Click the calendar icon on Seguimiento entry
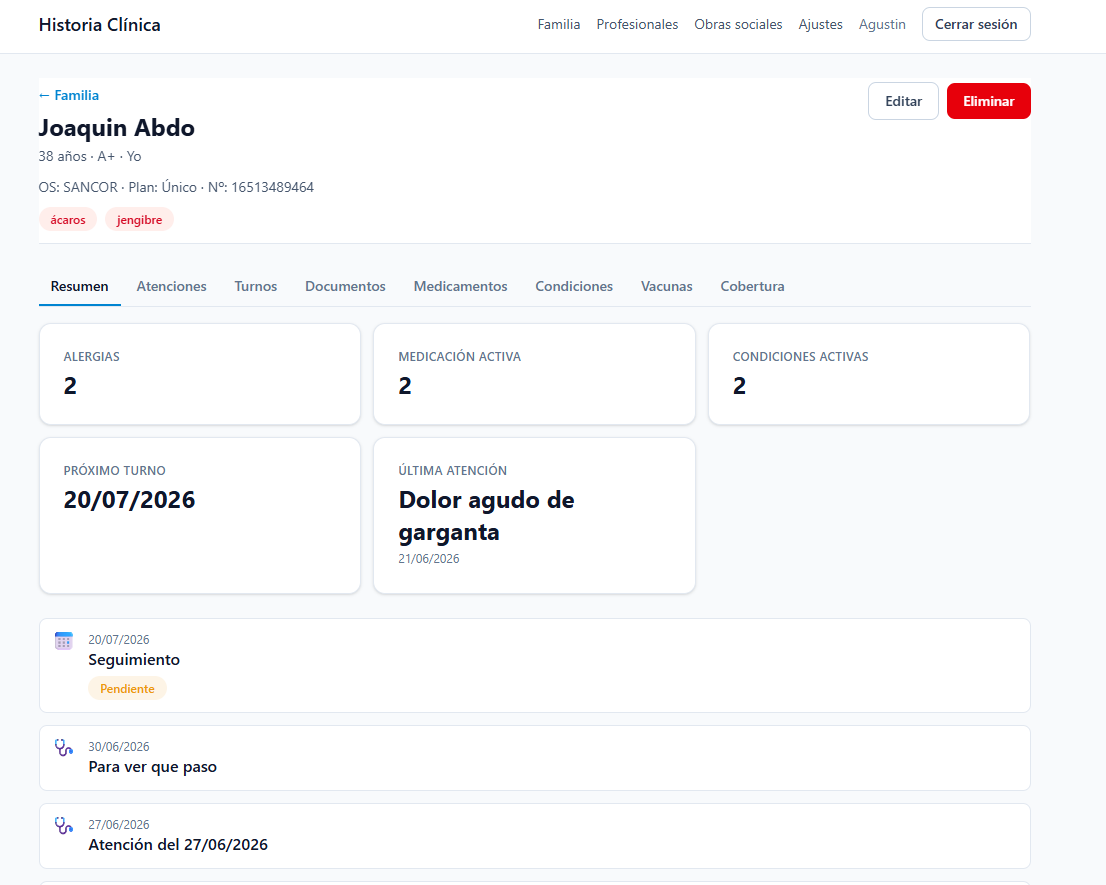 point(63,641)
